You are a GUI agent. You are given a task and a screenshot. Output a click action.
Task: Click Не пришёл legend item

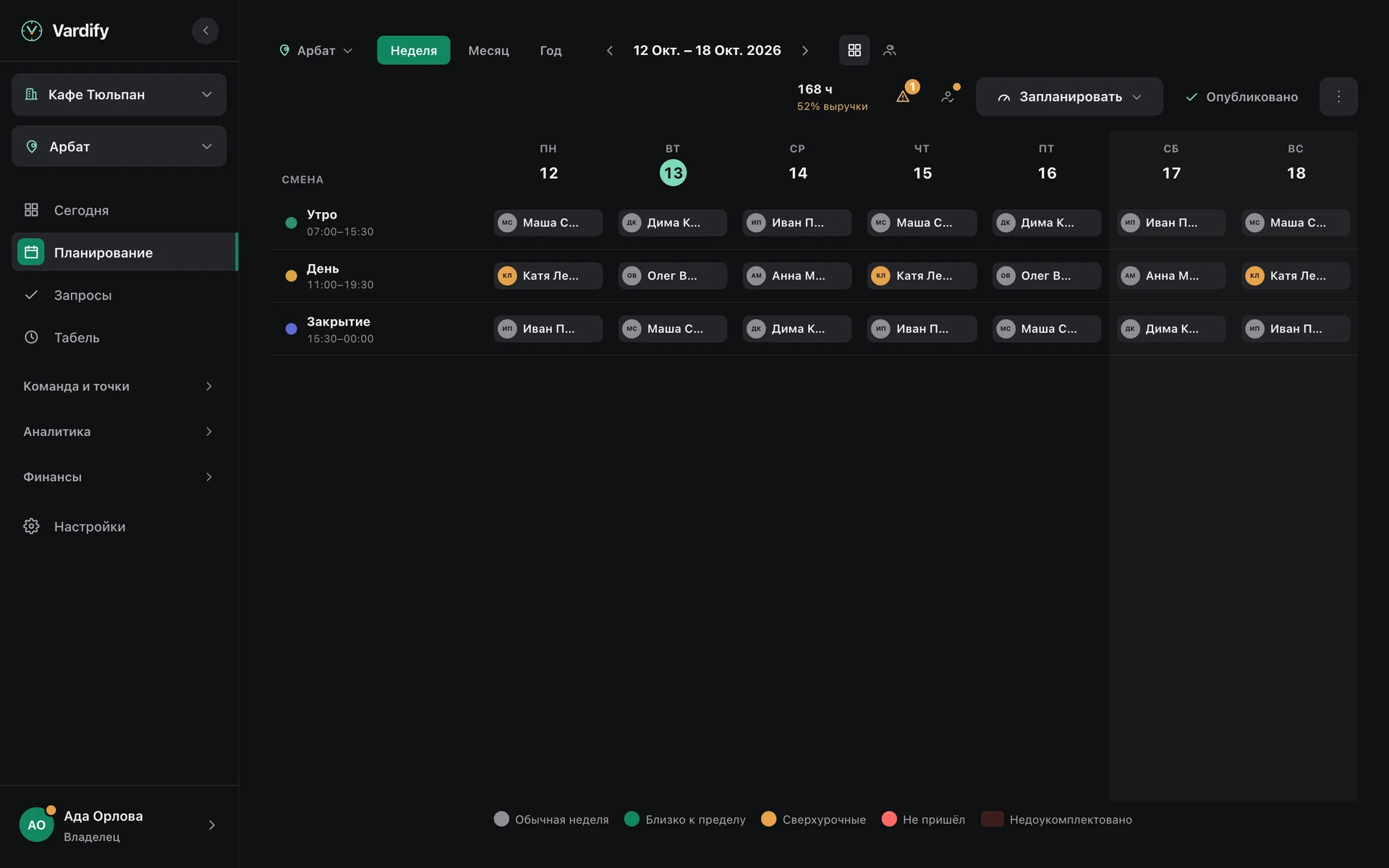tap(924, 820)
